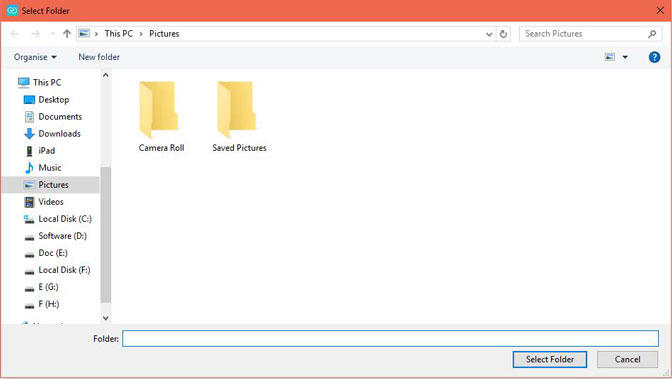Select Pictures in address breadcrumb
The width and height of the screenshot is (672, 379).
[x=164, y=33]
